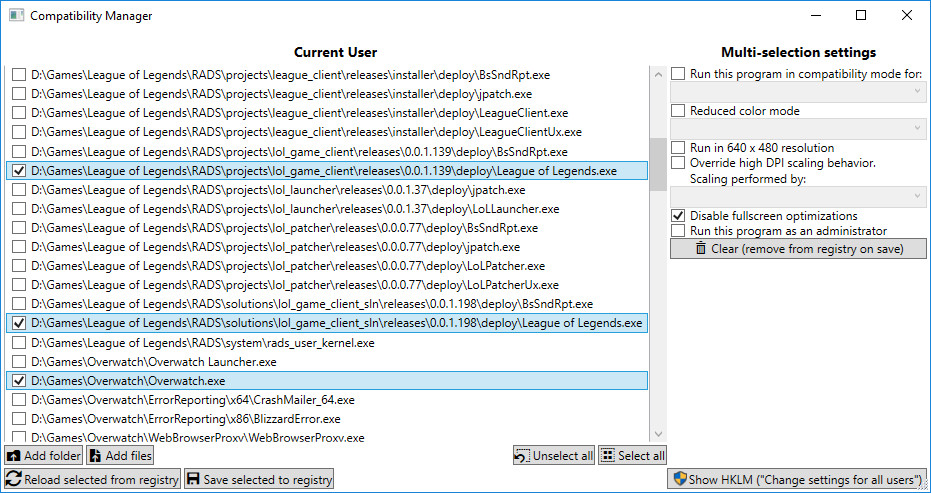Click the Unselect all undo icon
Viewport: 931px width, 493px height.
coord(522,456)
